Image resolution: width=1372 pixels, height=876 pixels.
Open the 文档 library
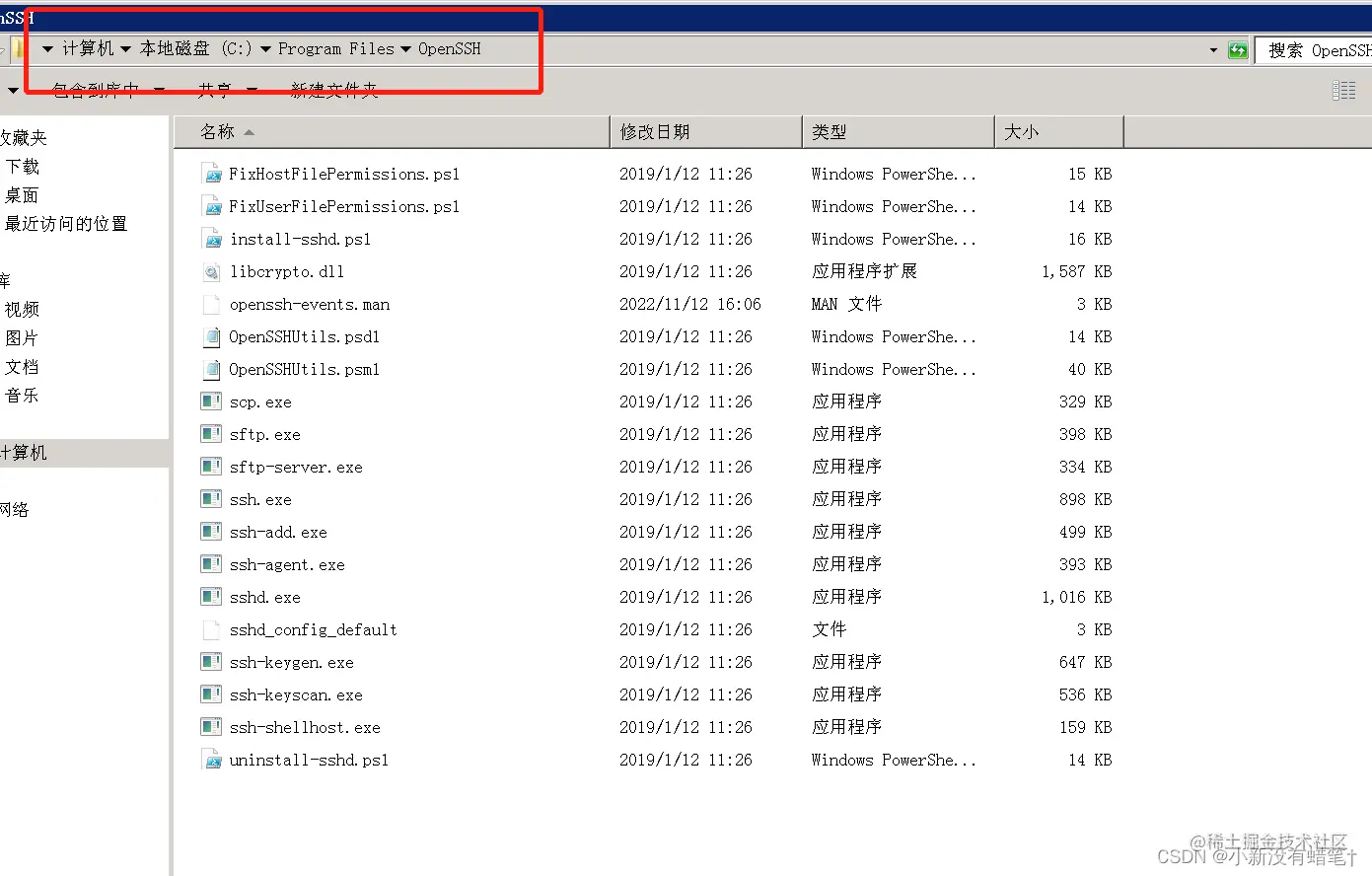[x=22, y=367]
